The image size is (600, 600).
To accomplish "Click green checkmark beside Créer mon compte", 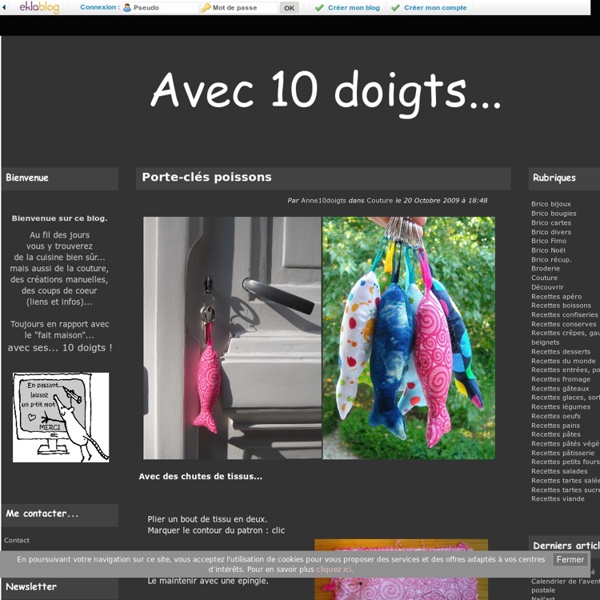I will tap(396, 8).
